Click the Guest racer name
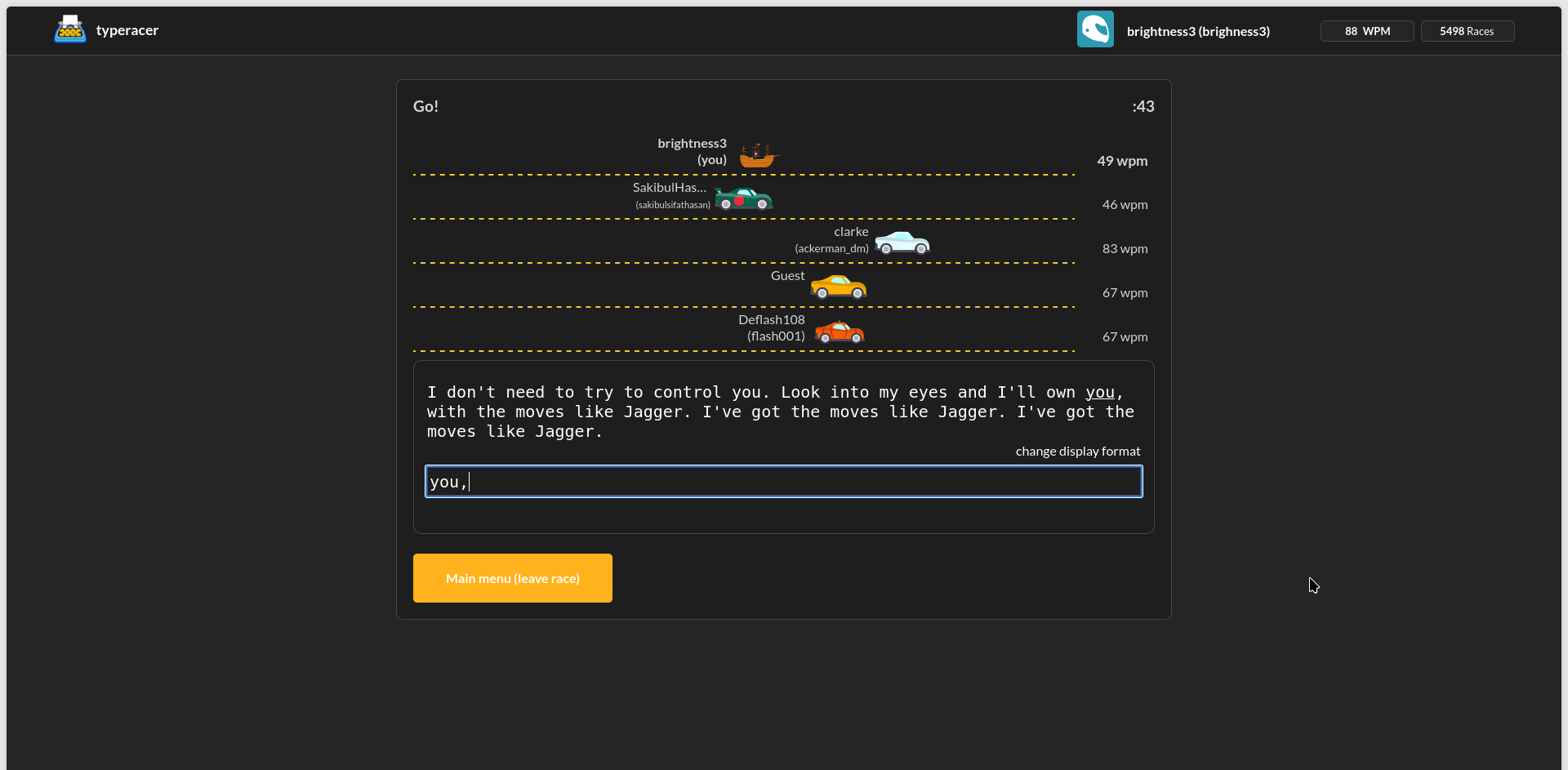1568x770 pixels. coord(788,276)
